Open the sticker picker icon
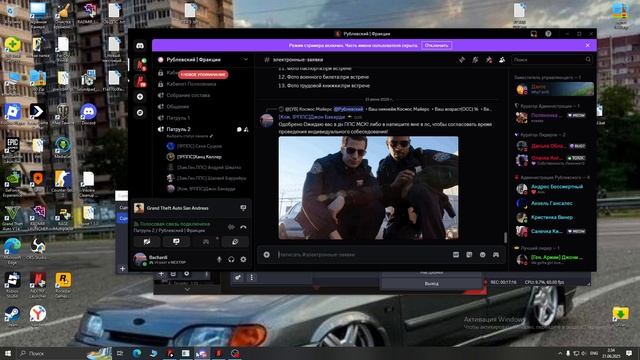640x360 pixels. coord(469,255)
